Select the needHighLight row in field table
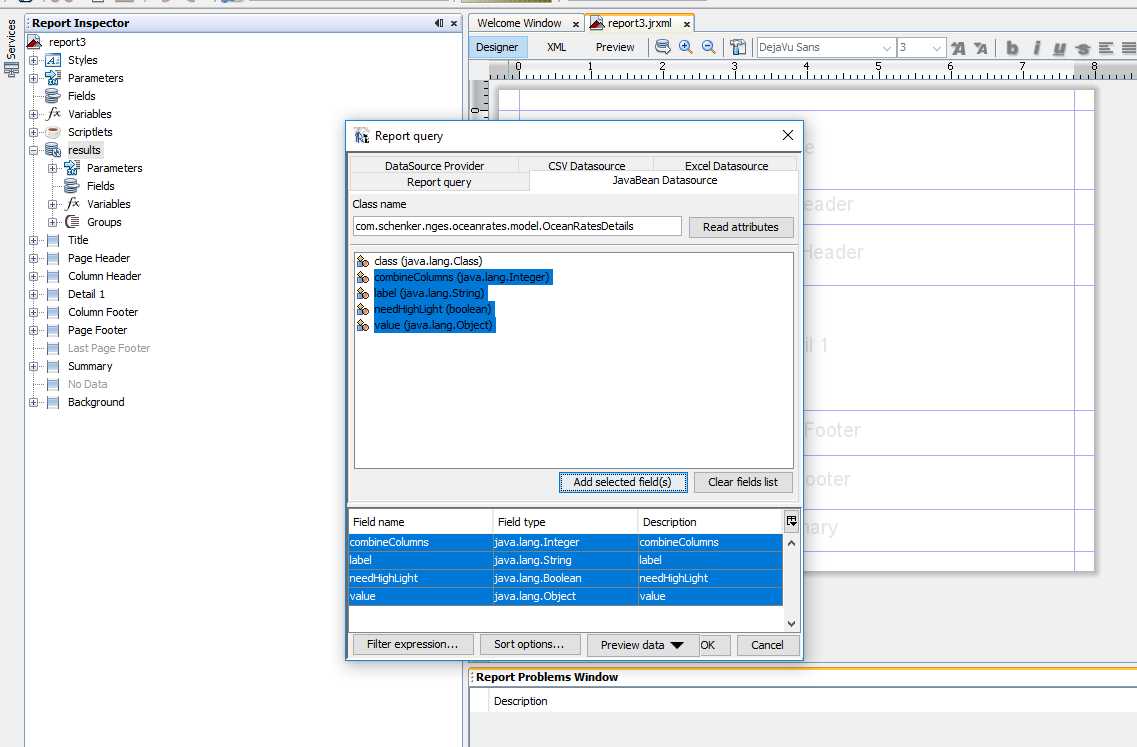1137x747 pixels. tap(566, 578)
